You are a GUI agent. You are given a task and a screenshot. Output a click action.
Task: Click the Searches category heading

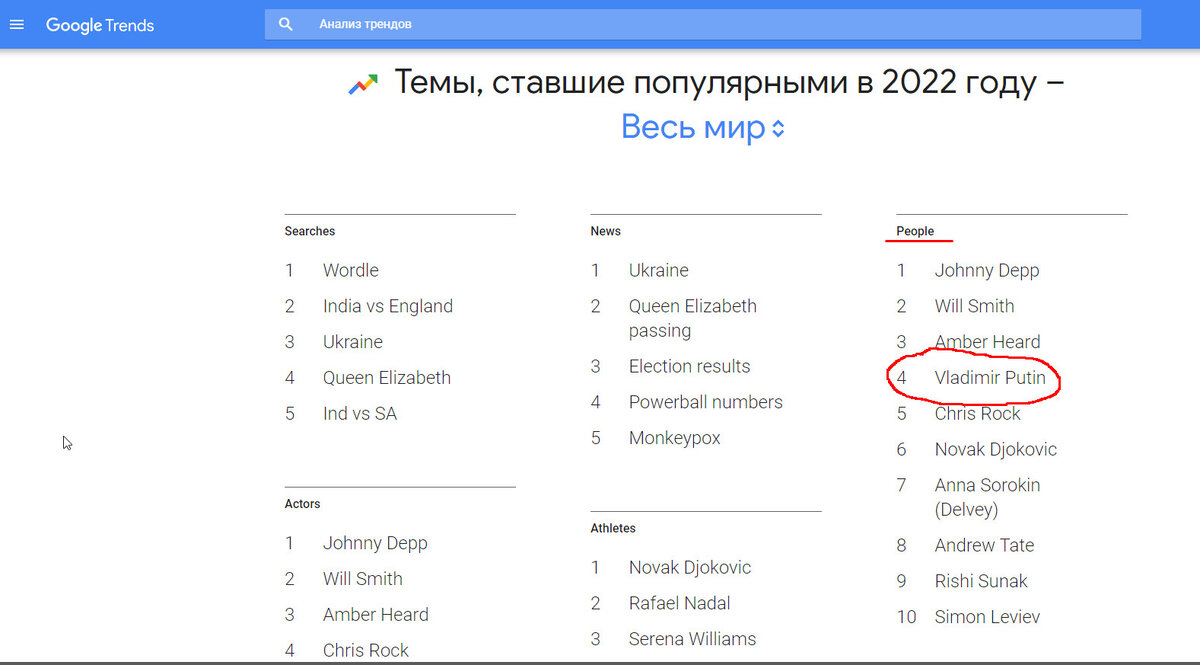click(x=310, y=231)
